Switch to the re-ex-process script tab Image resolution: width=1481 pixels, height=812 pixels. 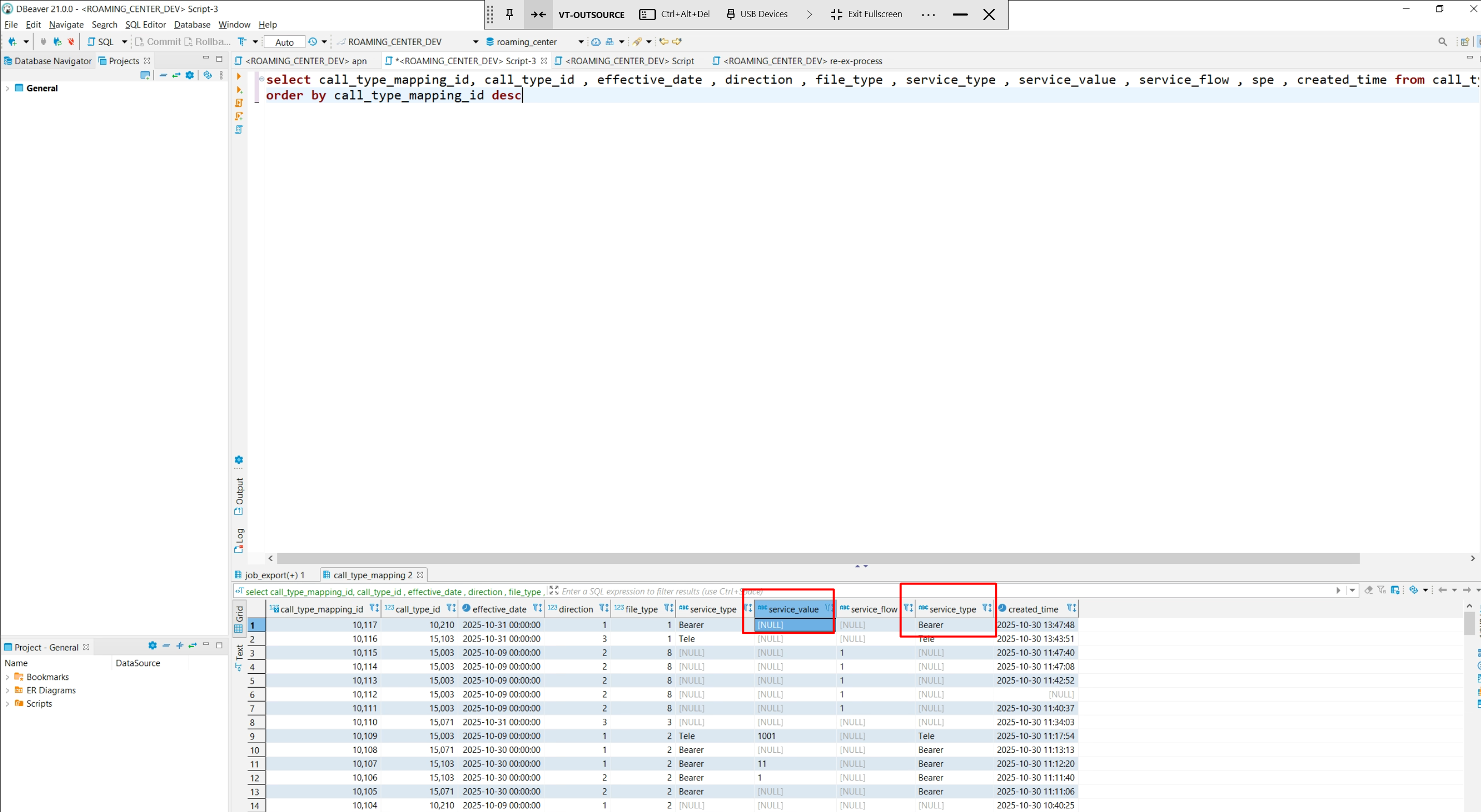(801, 61)
